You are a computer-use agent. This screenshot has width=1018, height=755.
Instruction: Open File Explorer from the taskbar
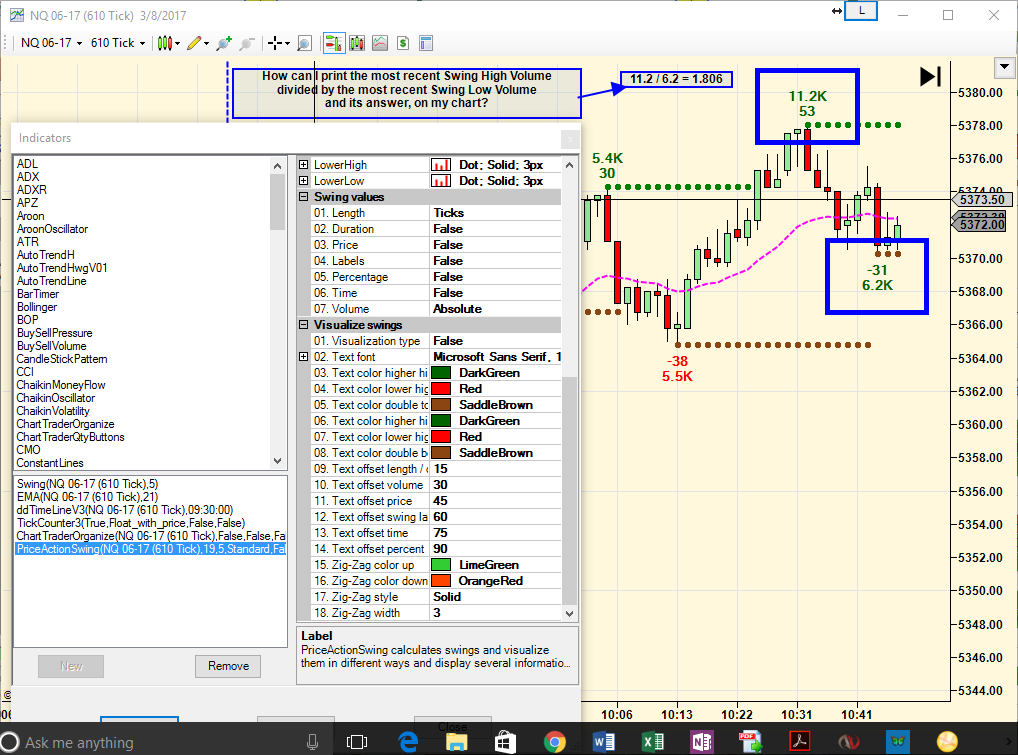click(456, 741)
